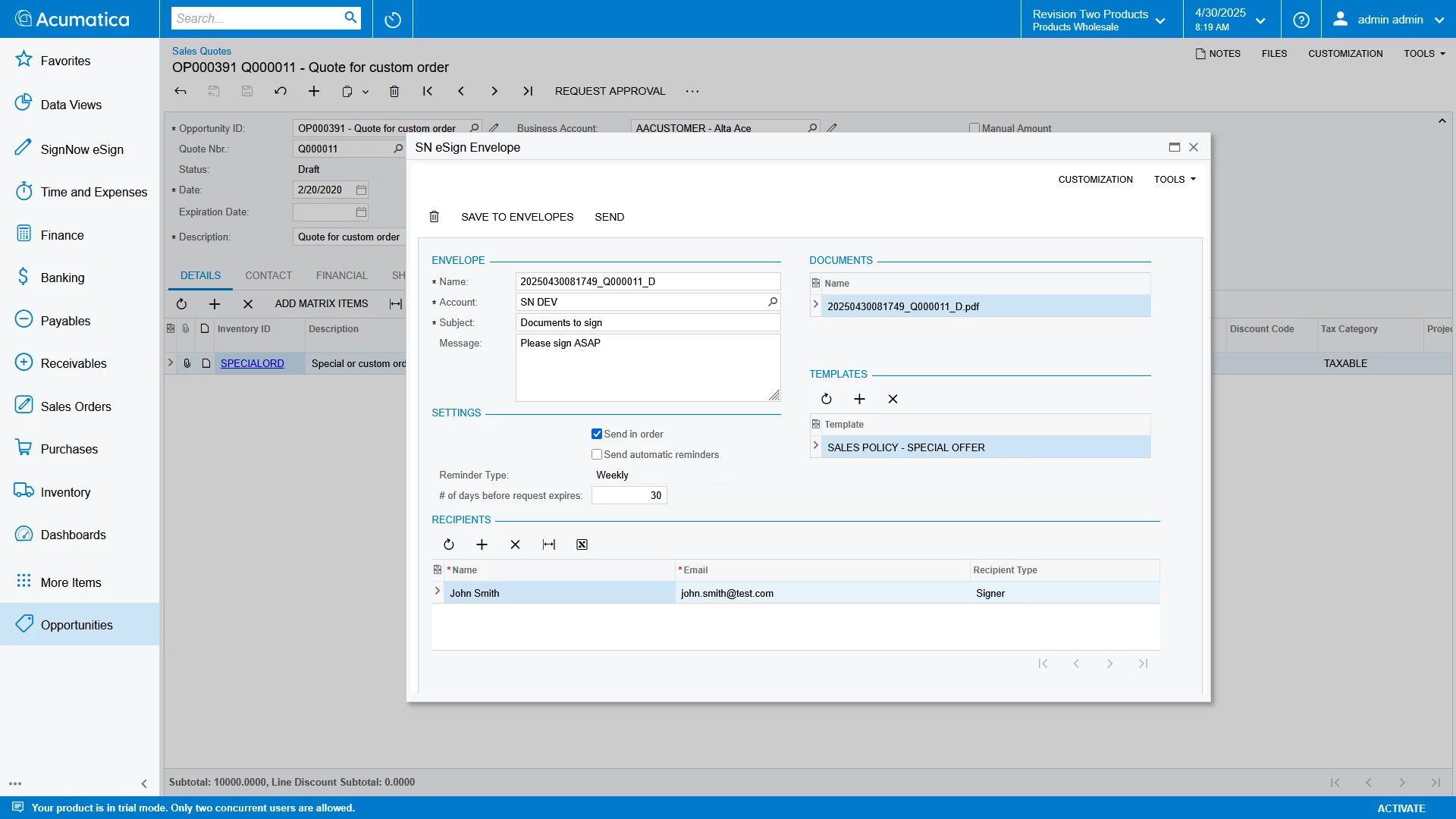
Task: Click the SEND button
Action: [609, 217]
